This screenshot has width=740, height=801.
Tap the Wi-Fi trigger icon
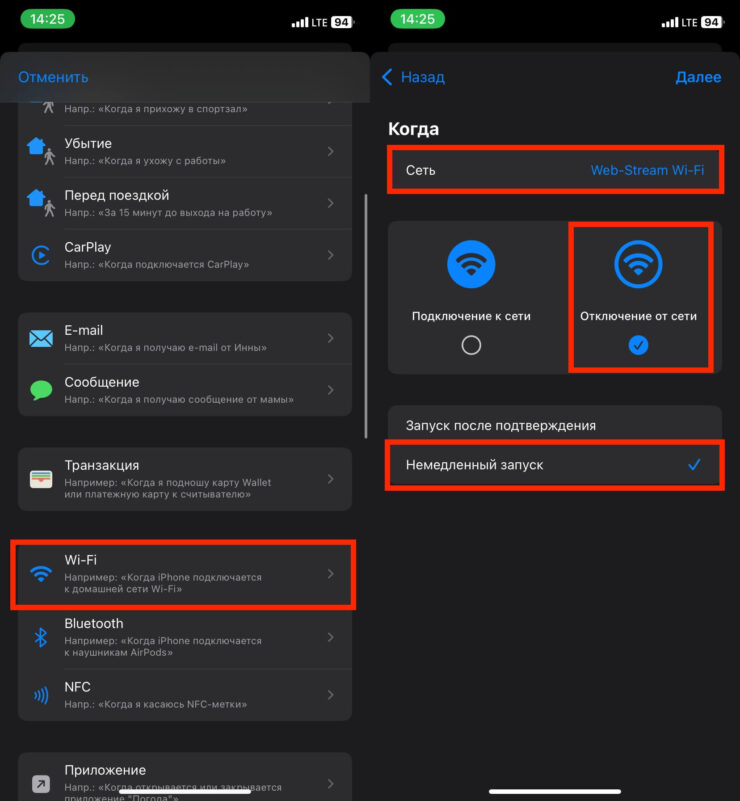41,574
